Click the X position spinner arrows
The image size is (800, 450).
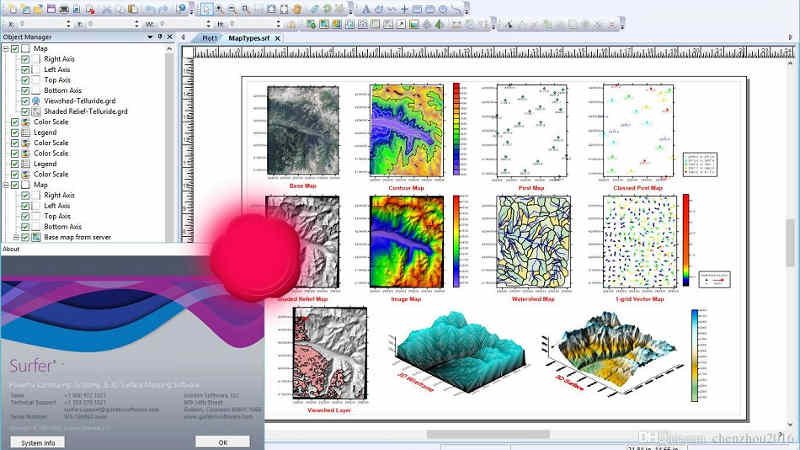[68, 24]
